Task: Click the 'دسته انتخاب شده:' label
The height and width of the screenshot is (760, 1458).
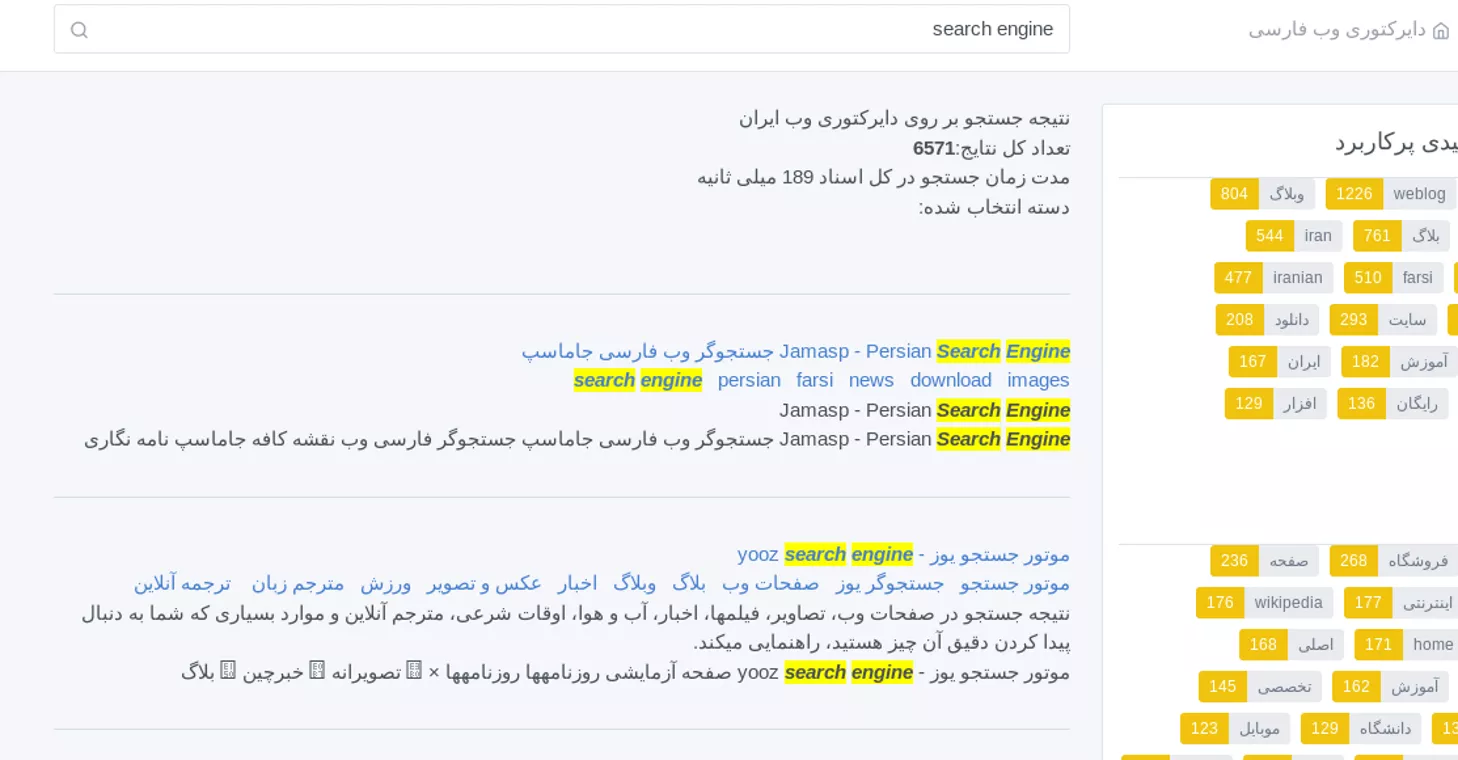Action: pos(994,207)
